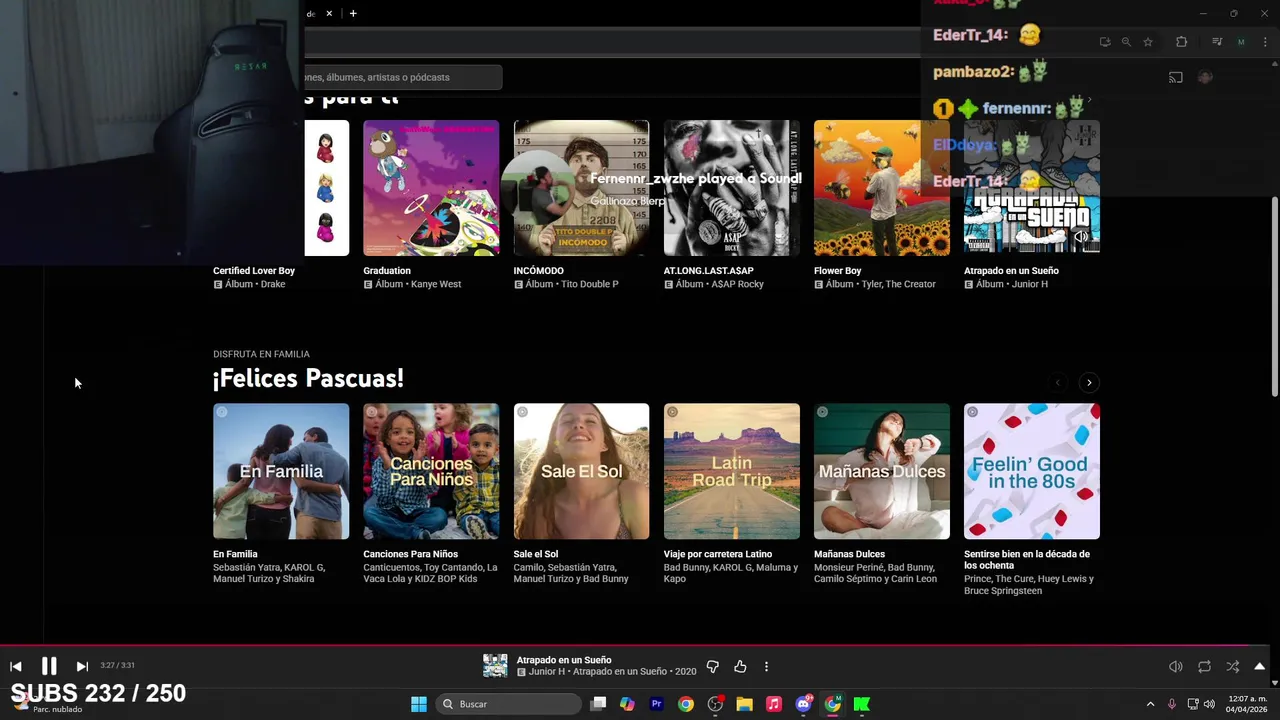Open the Latin Road Trip playlist thumbnail
Screen dimensions: 1280x720
(732, 471)
